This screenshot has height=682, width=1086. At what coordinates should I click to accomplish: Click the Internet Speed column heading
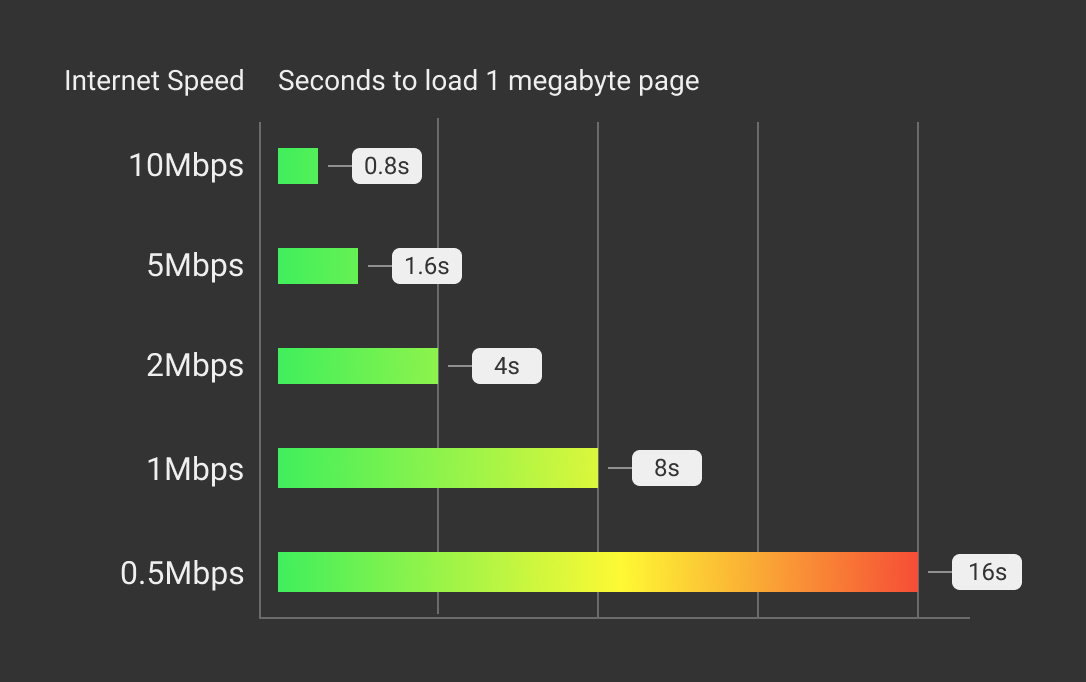click(x=154, y=81)
